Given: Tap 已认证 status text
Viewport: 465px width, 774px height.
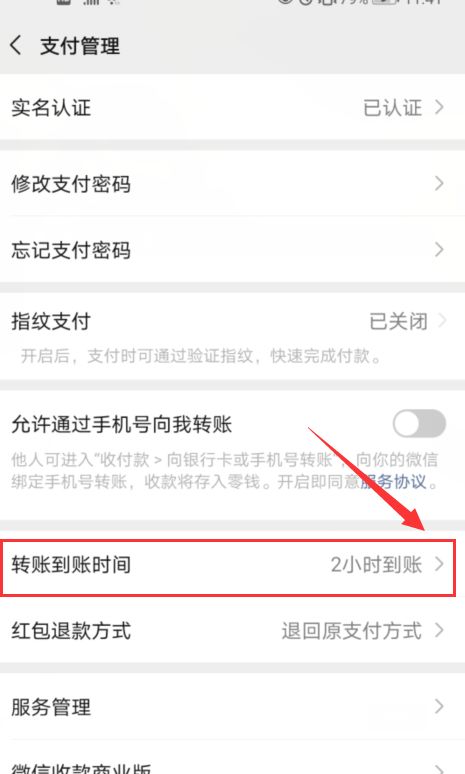Looking at the screenshot, I should click(x=392, y=108).
